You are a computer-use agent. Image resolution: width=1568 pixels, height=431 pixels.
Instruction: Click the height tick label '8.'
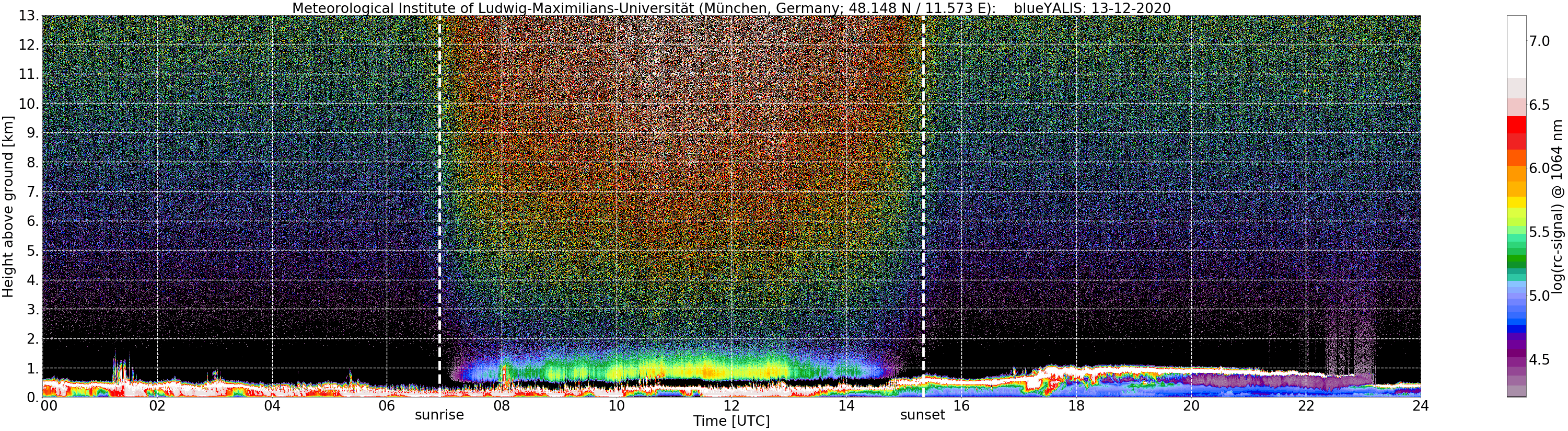point(33,162)
